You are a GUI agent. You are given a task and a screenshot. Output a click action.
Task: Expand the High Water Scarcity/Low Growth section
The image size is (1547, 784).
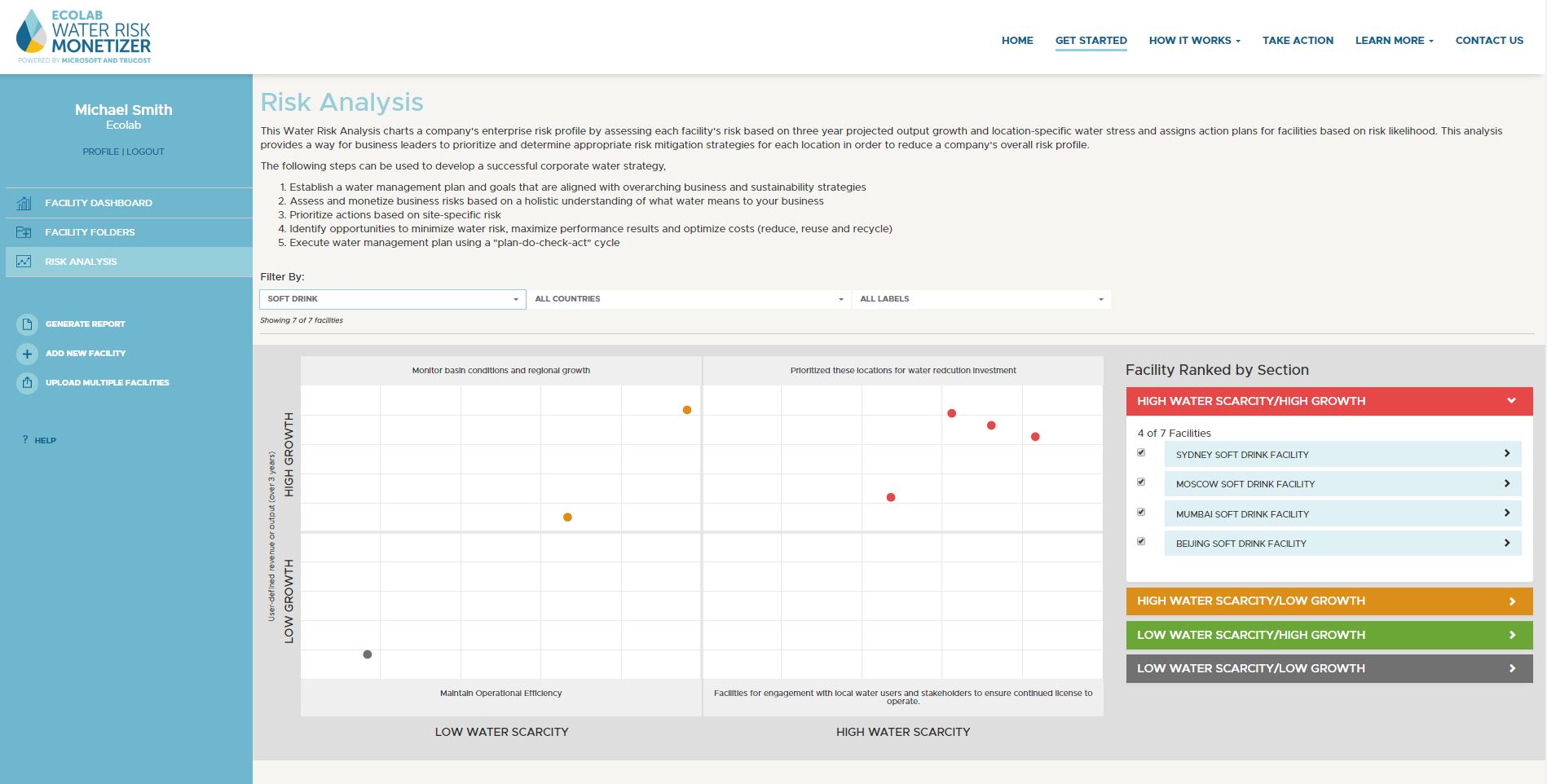(x=1329, y=601)
